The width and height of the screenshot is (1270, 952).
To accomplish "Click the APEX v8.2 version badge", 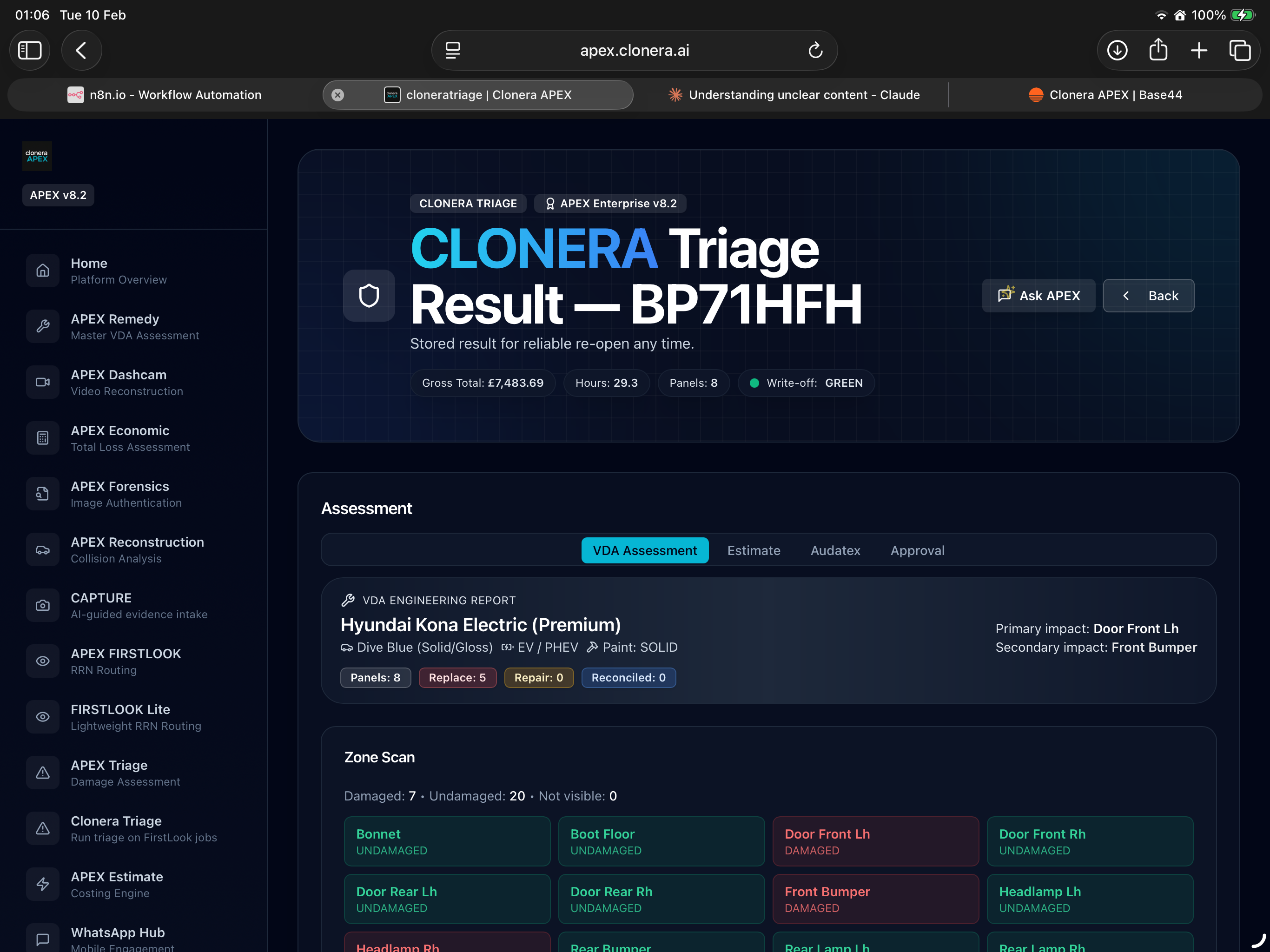I will [58, 195].
